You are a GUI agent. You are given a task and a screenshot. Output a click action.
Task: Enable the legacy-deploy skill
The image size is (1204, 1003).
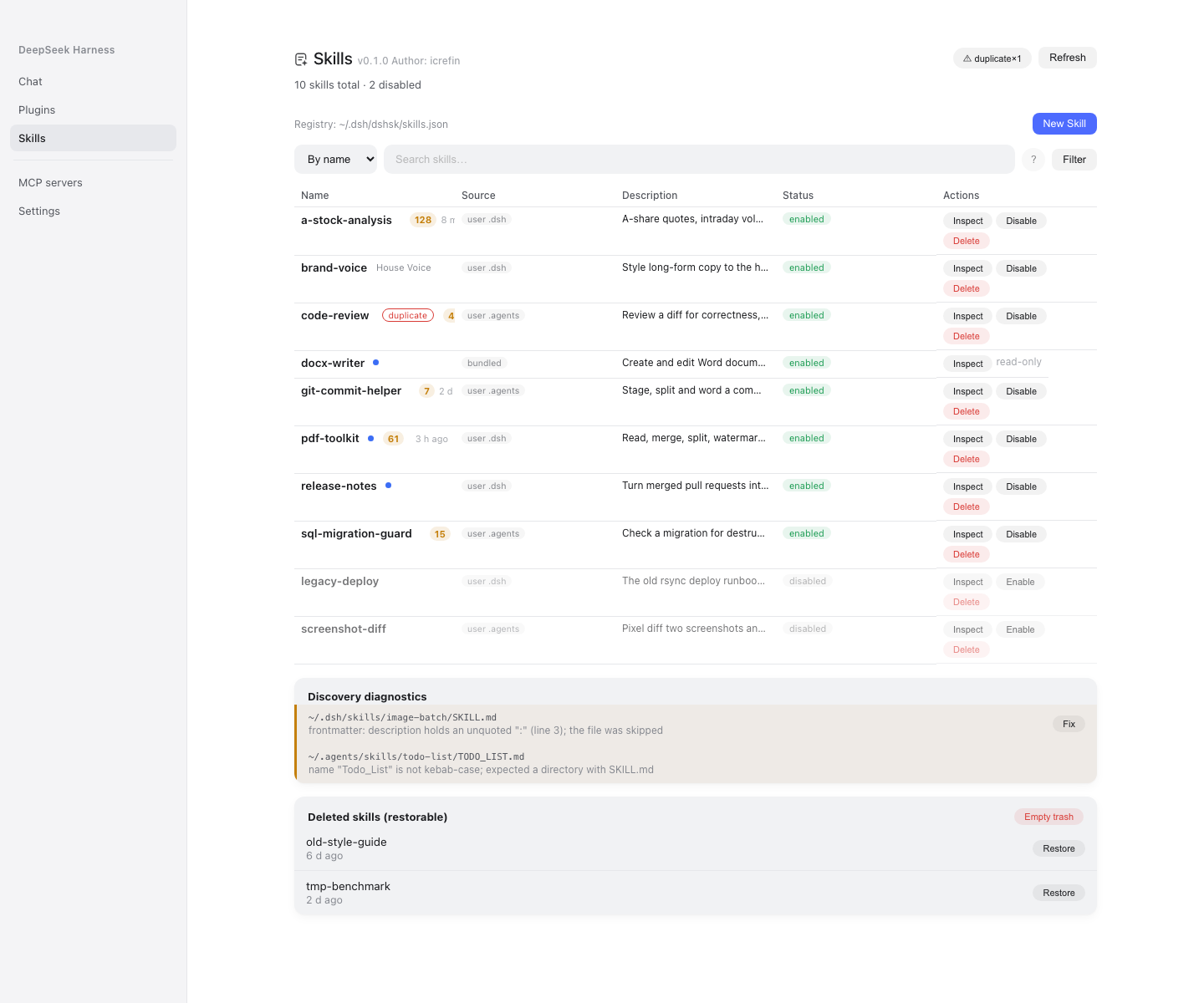click(x=1020, y=582)
